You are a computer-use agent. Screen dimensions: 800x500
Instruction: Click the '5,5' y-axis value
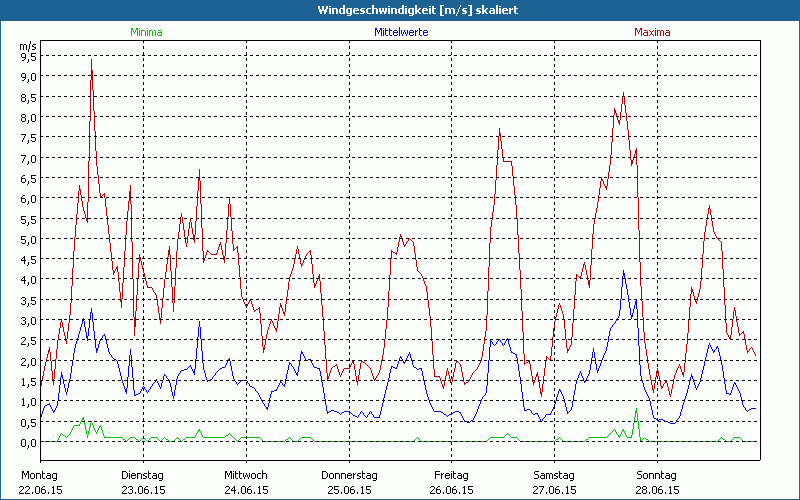pyautogui.click(x=29, y=219)
